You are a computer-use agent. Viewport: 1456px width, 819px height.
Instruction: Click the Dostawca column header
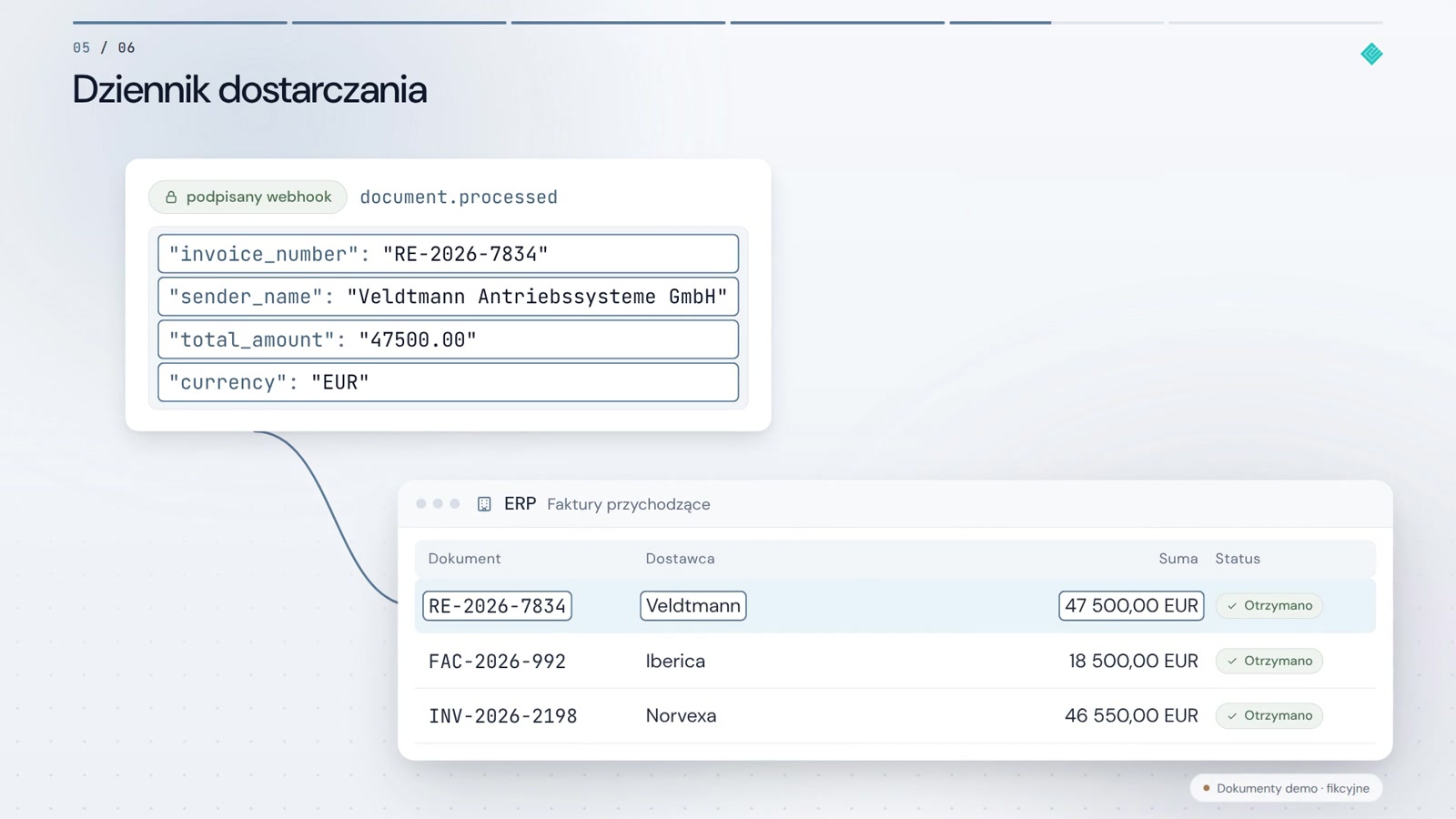(x=680, y=559)
